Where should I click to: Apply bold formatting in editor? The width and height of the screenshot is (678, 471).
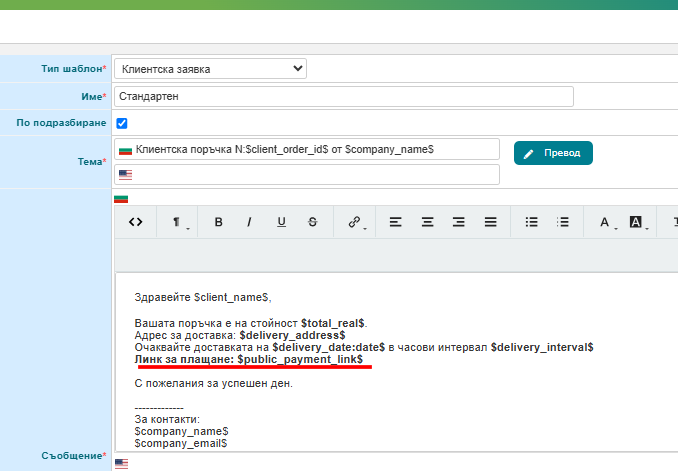(x=218, y=222)
